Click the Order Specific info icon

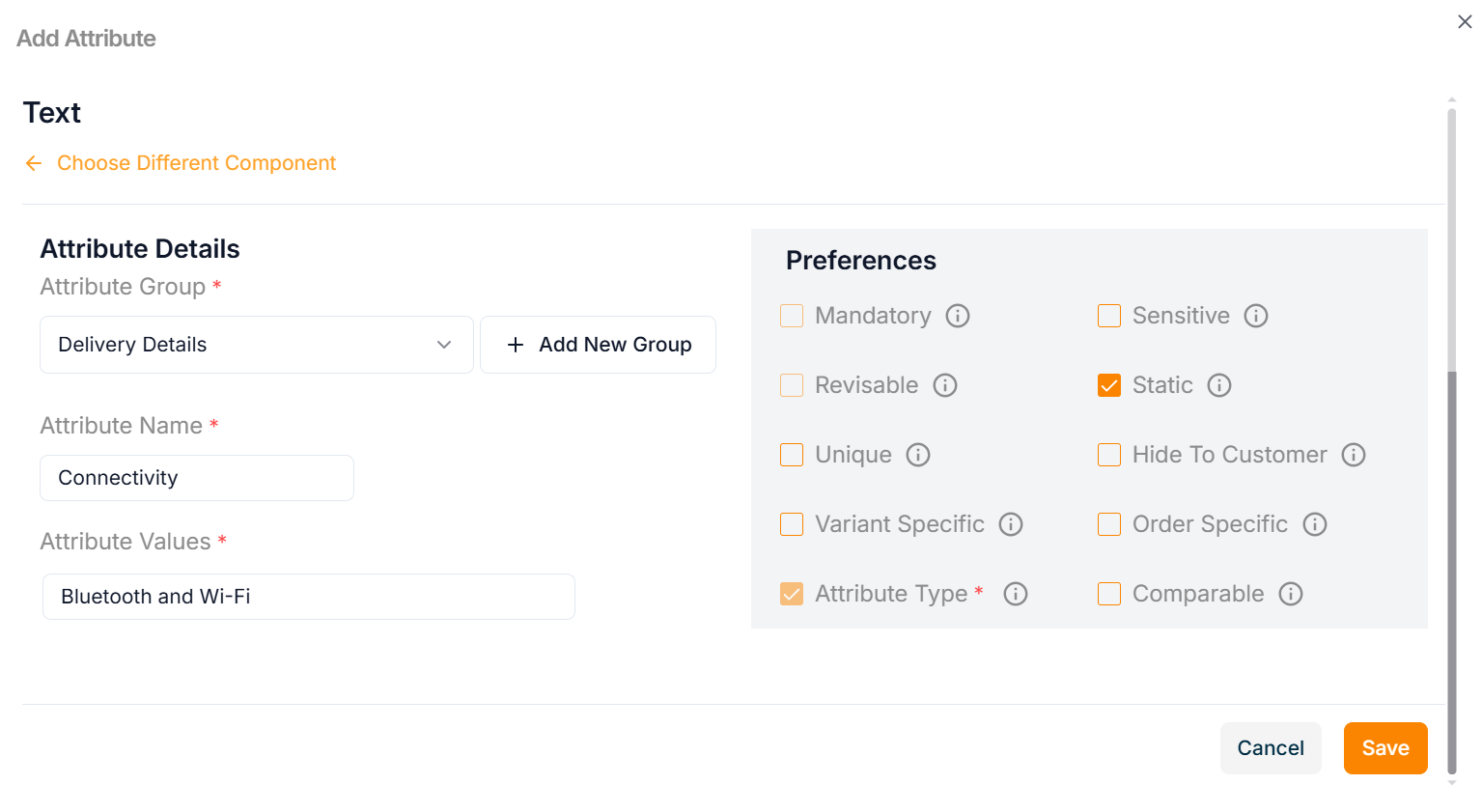[1315, 524]
